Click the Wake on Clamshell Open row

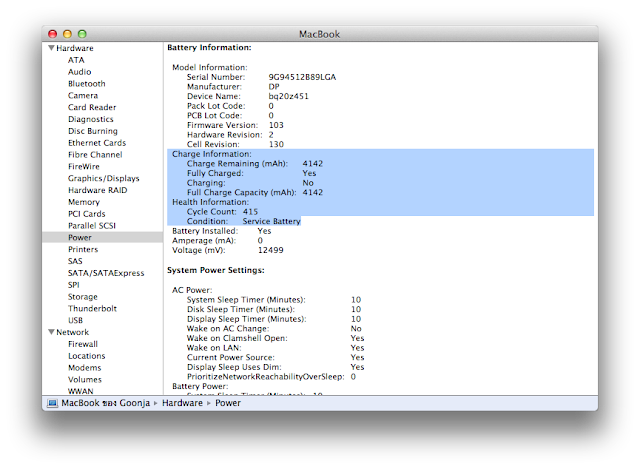coord(275,338)
